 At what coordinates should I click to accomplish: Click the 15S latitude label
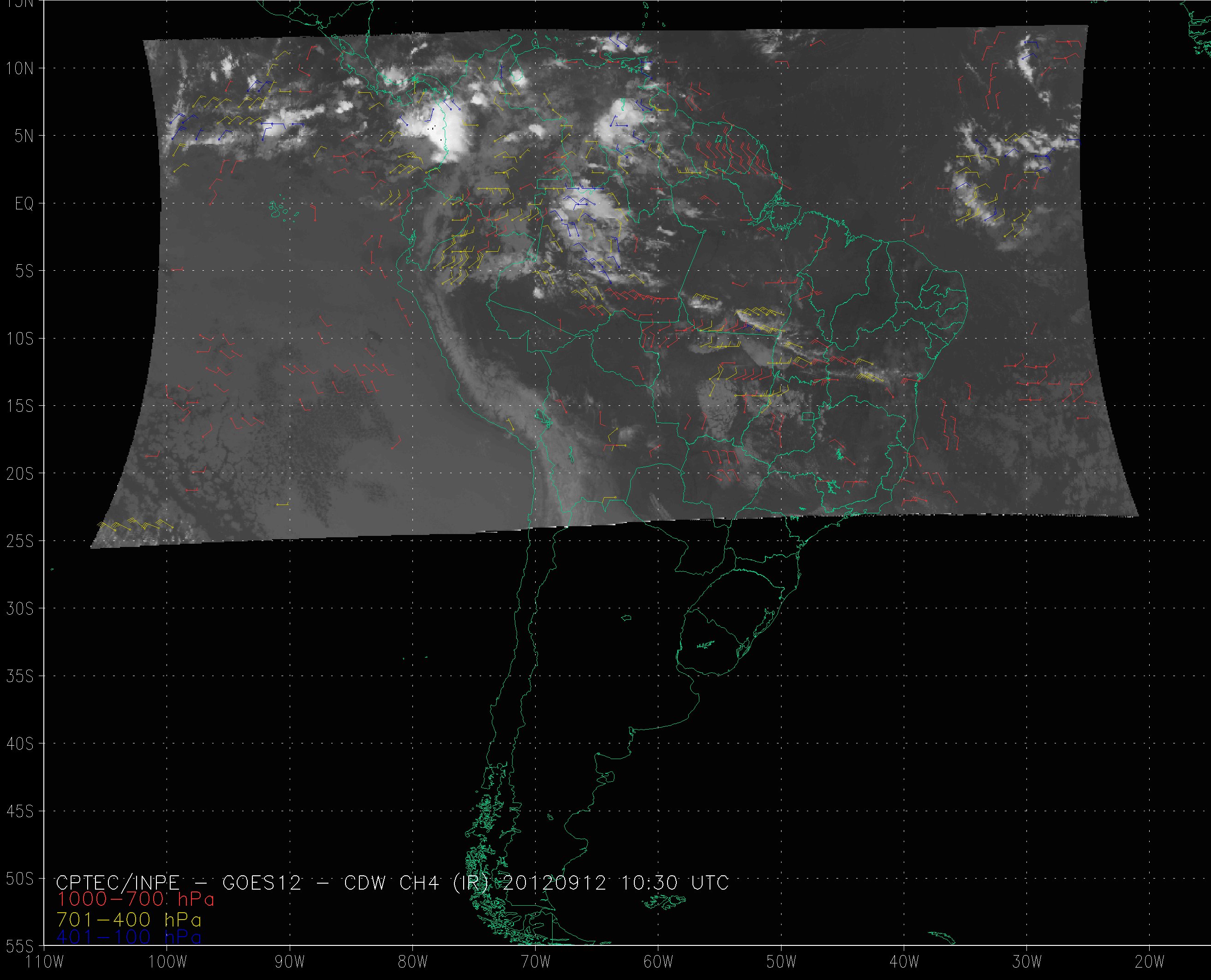tap(20, 406)
